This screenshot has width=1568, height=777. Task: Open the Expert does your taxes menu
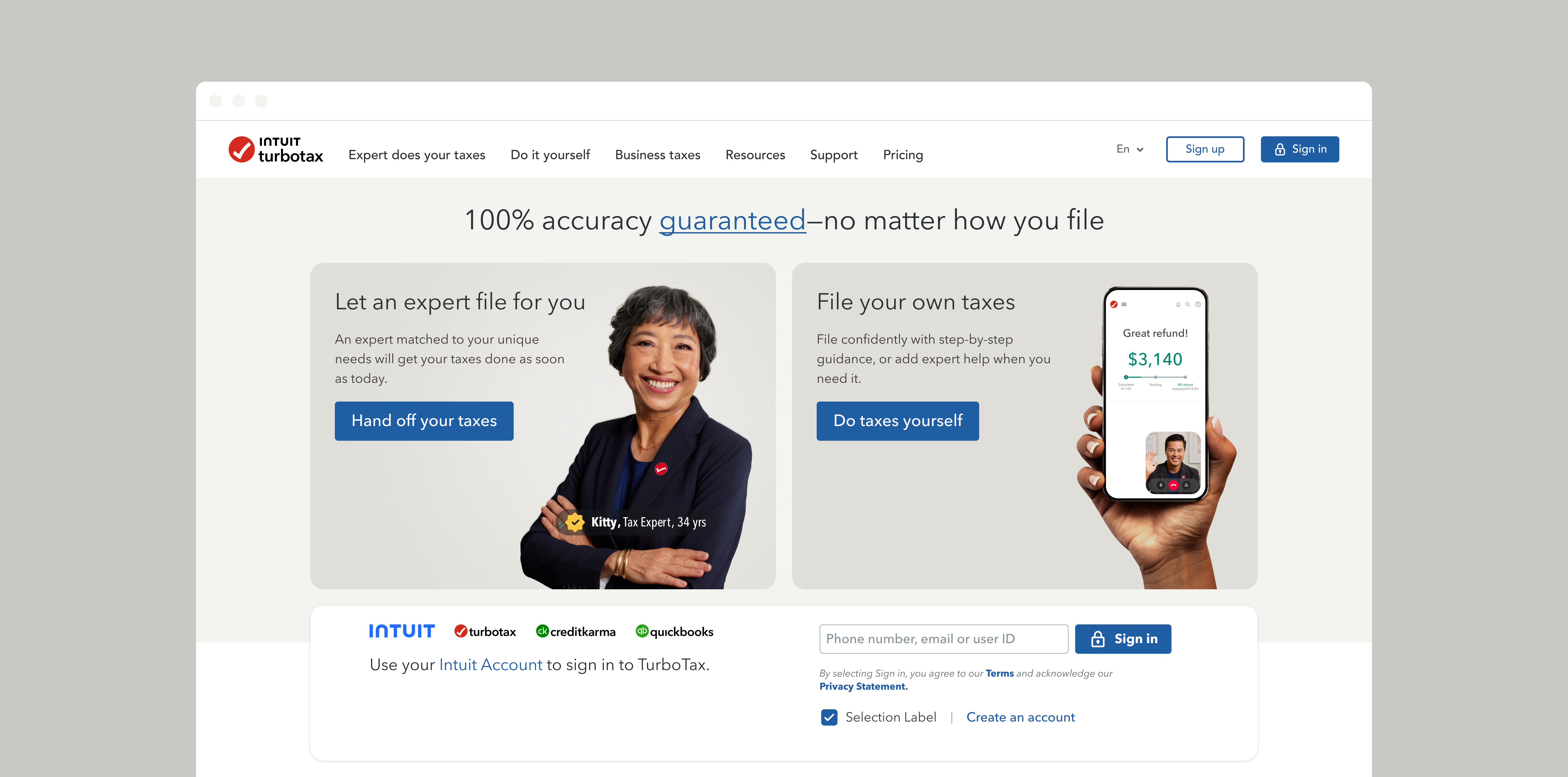pyautogui.click(x=417, y=155)
